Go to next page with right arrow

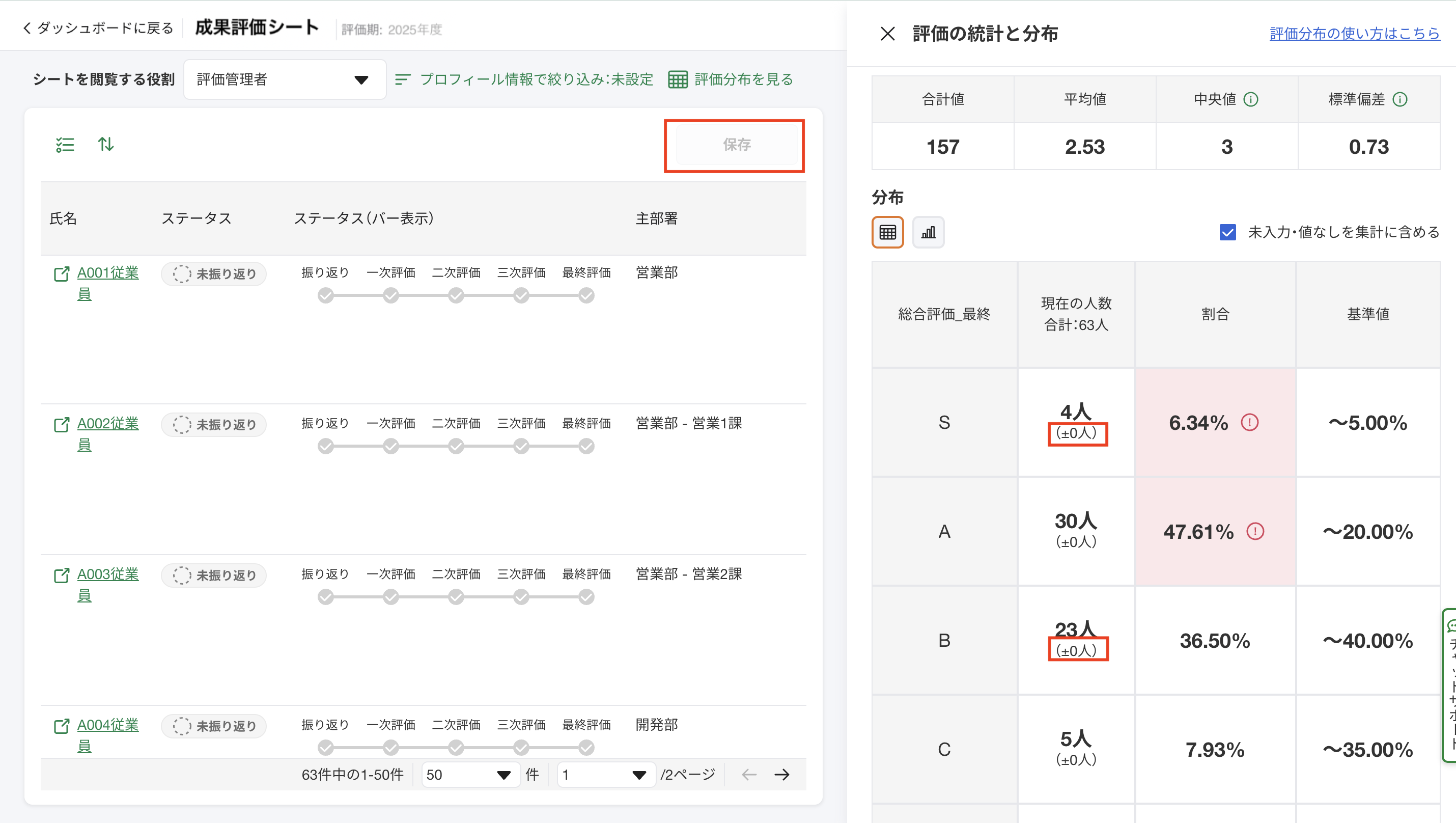pyautogui.click(x=781, y=775)
